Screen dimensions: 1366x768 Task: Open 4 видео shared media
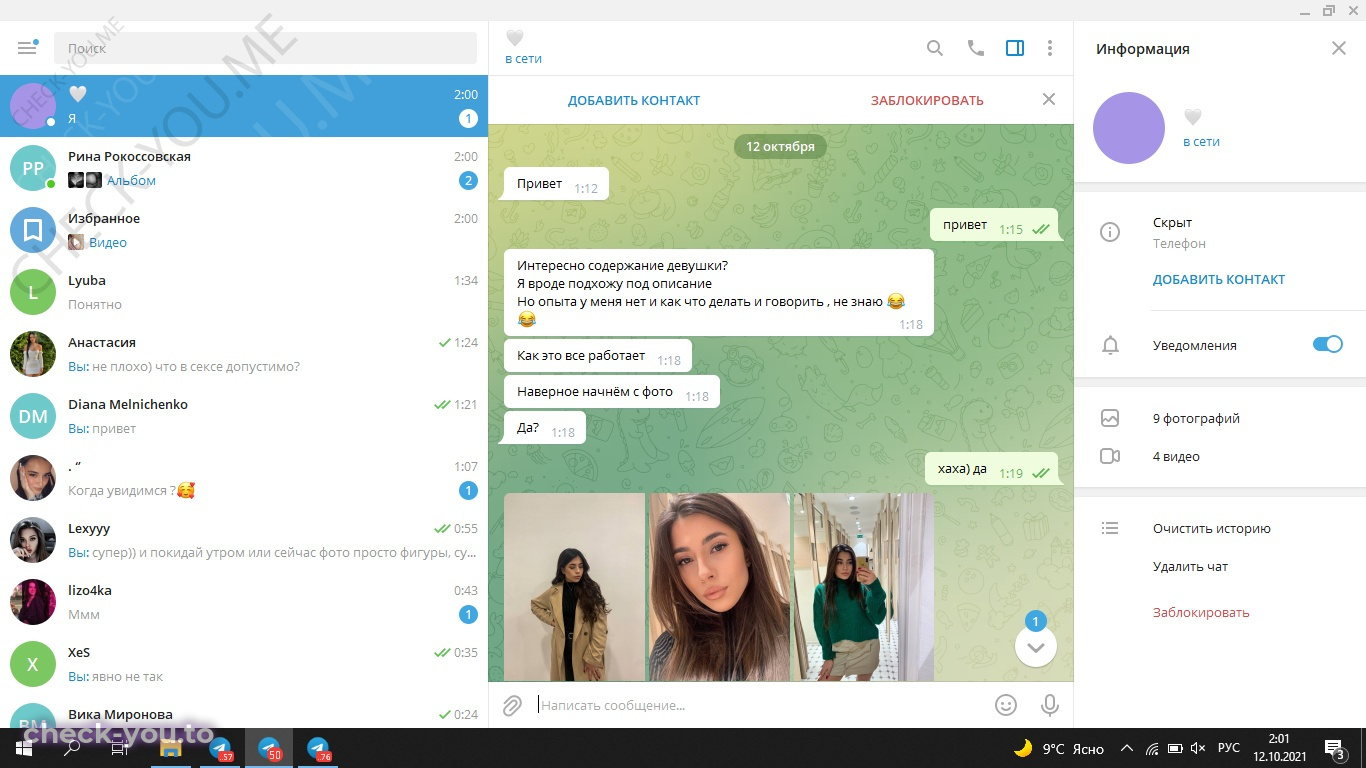[1176, 456]
